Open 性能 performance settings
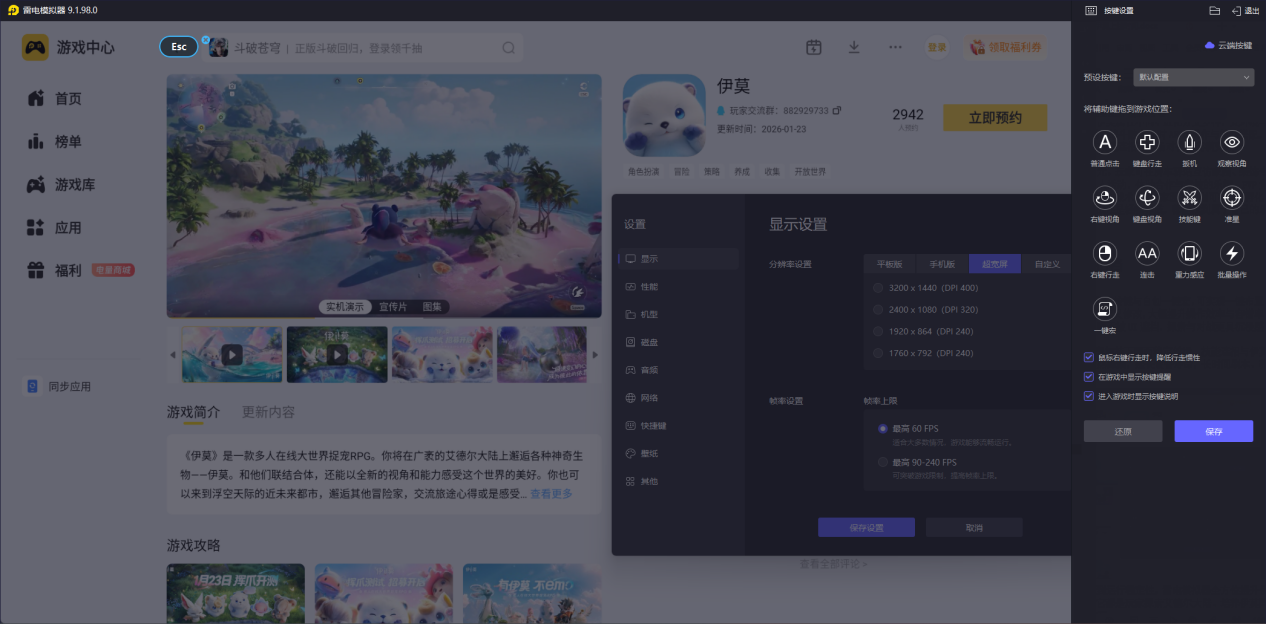This screenshot has width=1266, height=624. pyautogui.click(x=678, y=287)
